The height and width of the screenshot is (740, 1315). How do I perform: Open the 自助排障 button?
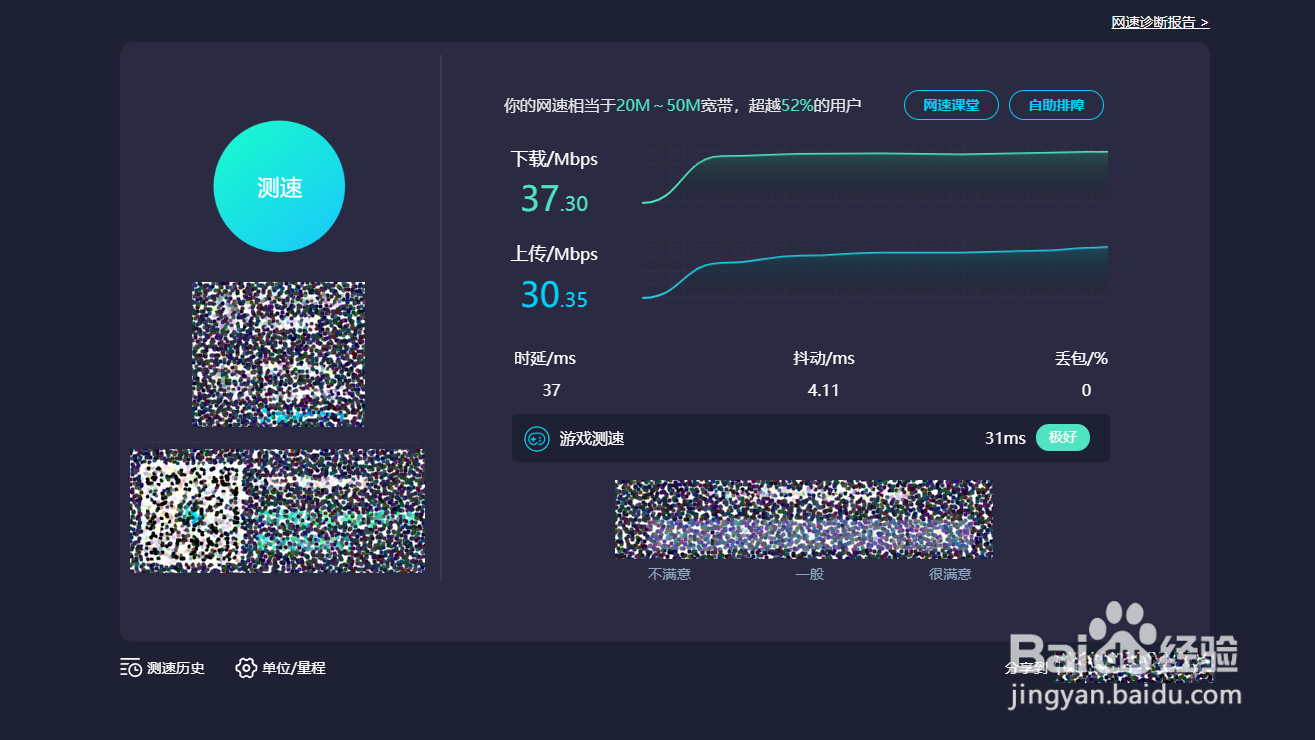click(x=1056, y=105)
